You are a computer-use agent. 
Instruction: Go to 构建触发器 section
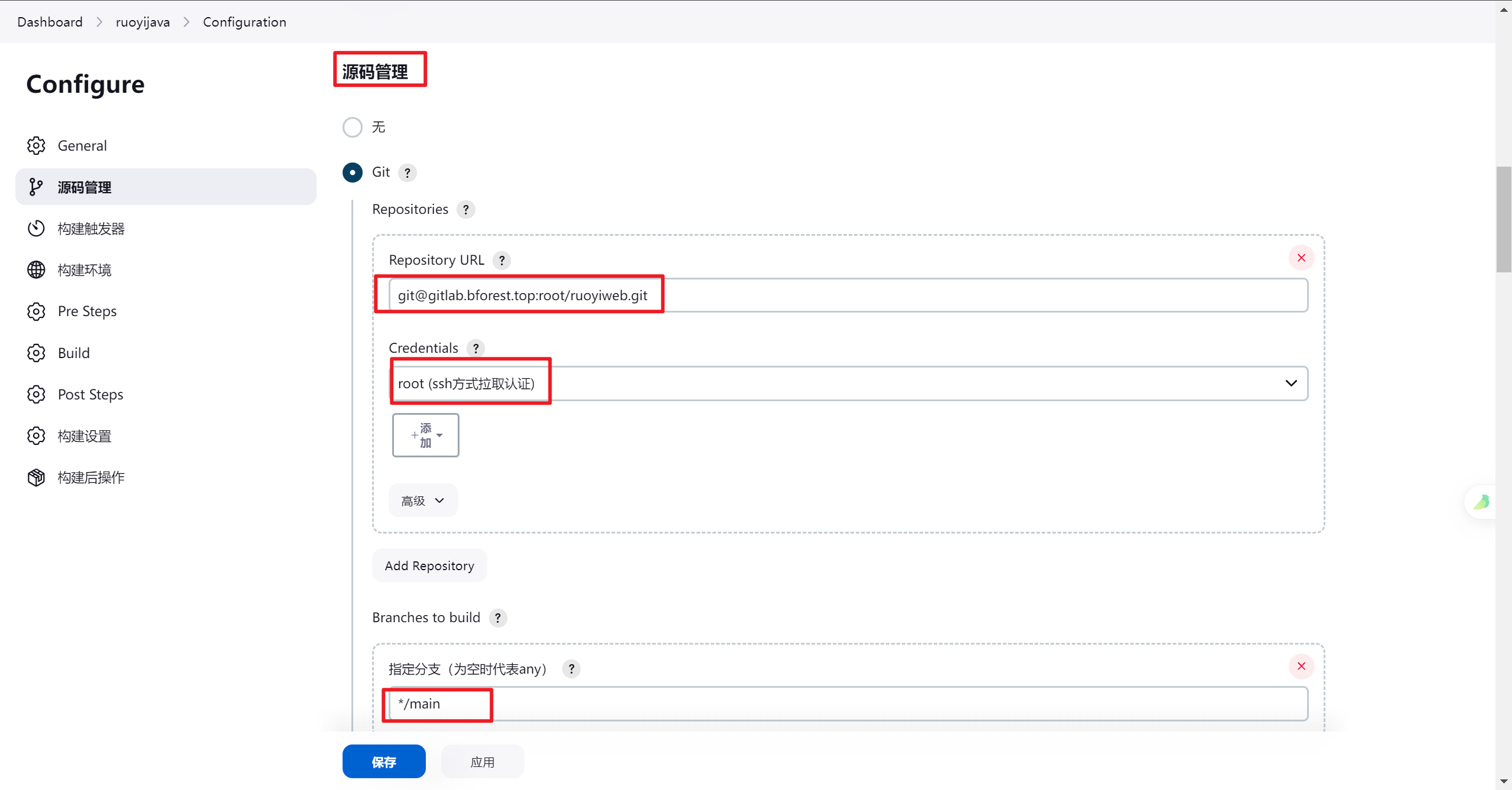[166, 229]
